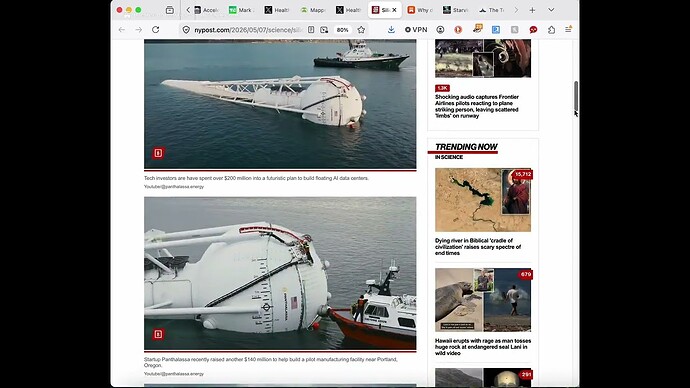This screenshot has width=690, height=388.
Task: Click the seal and rock-thrower thumbnail
Action: click(x=483, y=300)
